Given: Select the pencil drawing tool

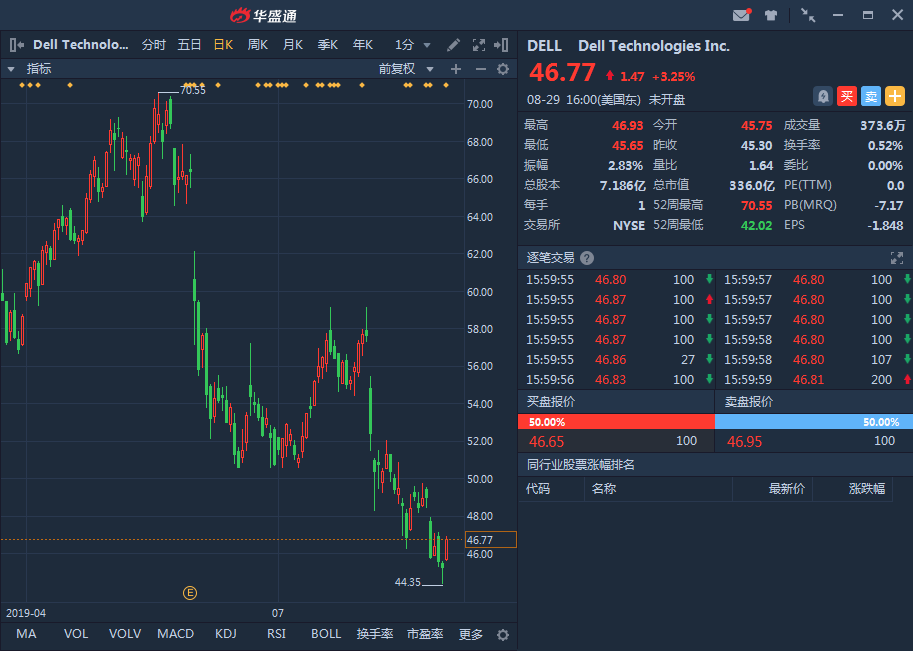Looking at the screenshot, I should click(x=453, y=45).
